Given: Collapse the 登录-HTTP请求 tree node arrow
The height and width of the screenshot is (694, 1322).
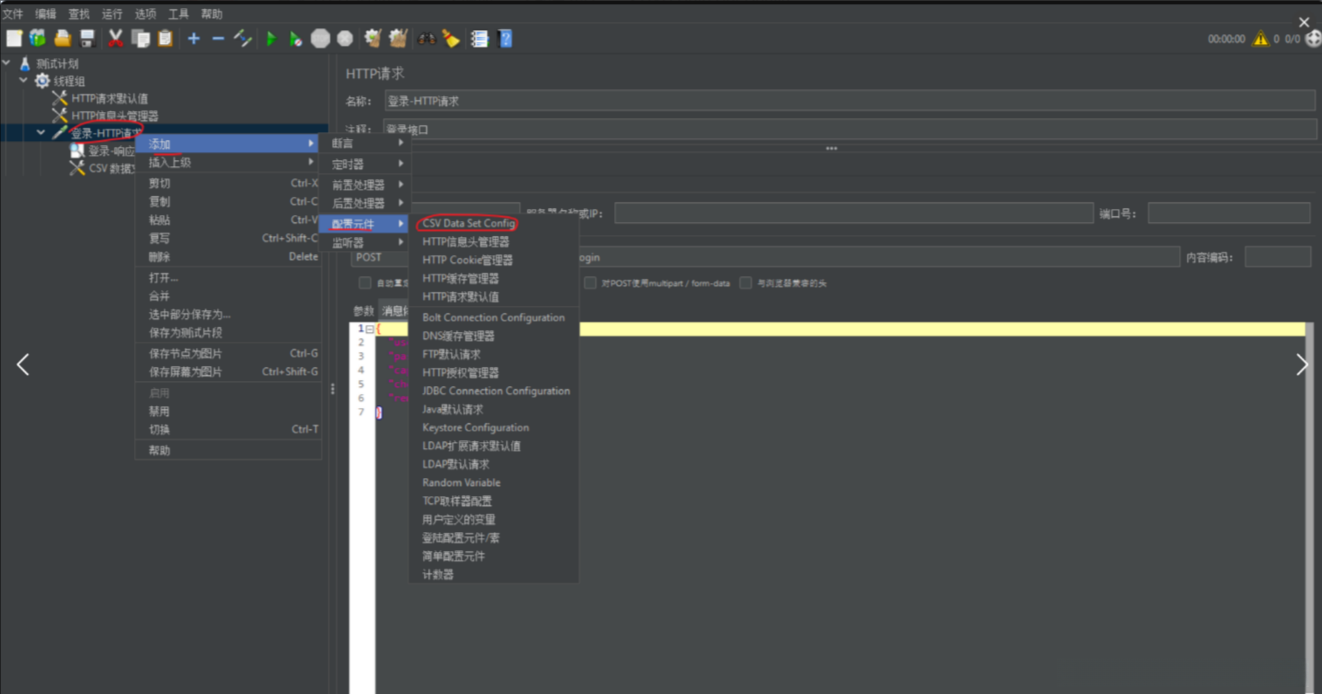Looking at the screenshot, I should [x=41, y=132].
